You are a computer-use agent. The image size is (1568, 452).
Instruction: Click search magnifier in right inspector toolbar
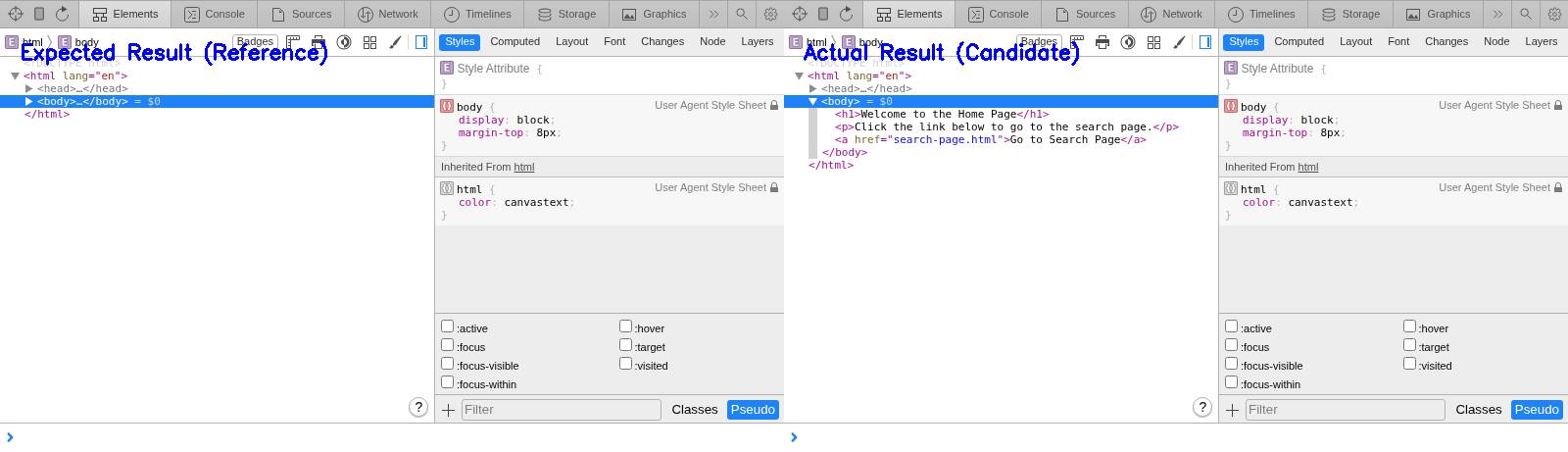1526,14
